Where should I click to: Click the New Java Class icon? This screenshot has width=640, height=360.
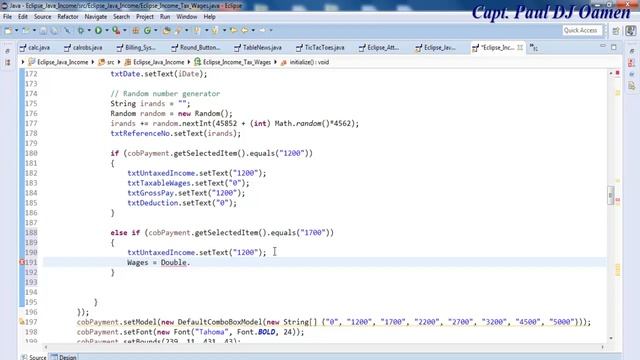(147, 30)
